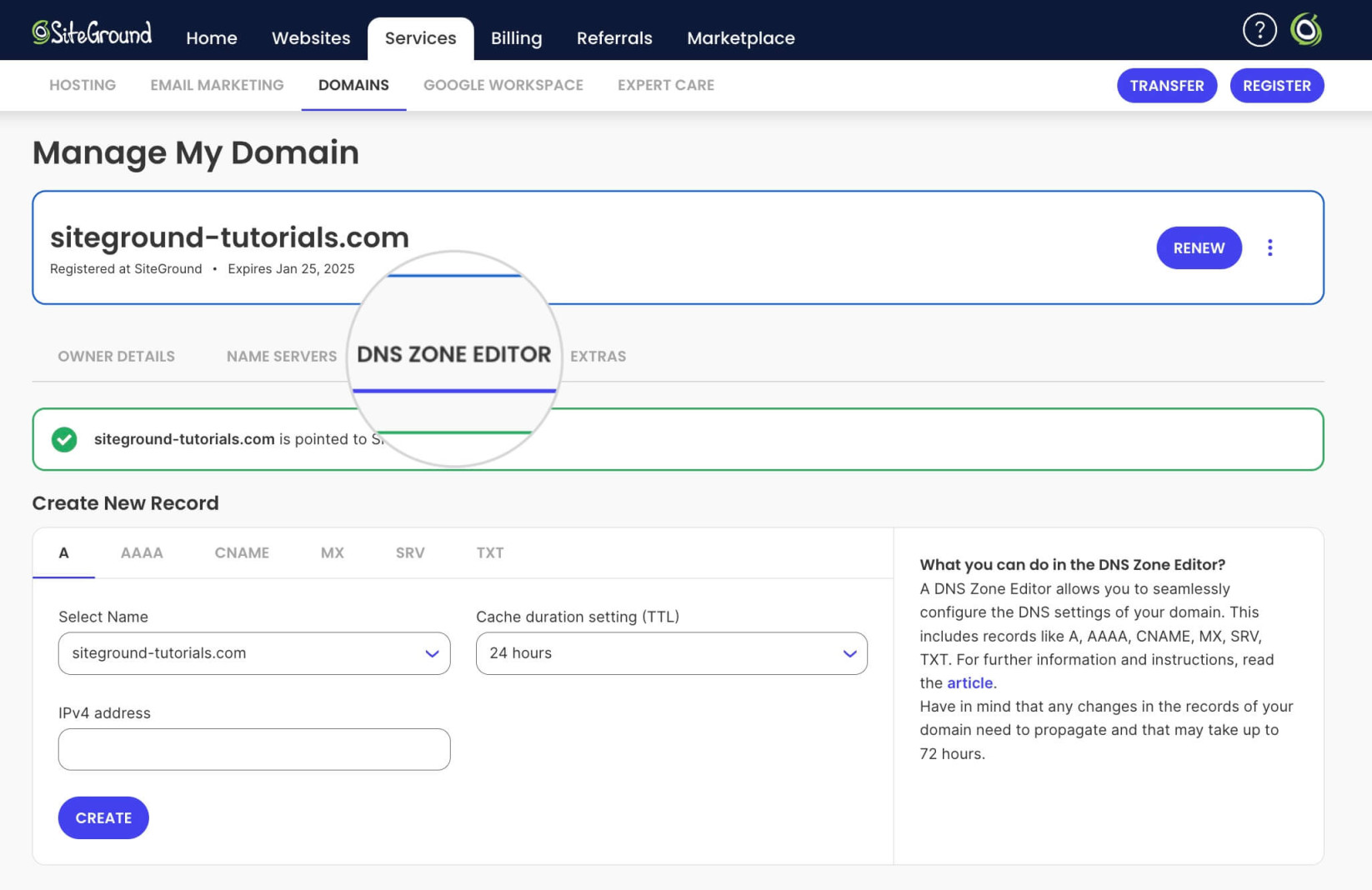Expand the Cache duration TTL dropdown
1372x890 pixels.
[x=672, y=653]
